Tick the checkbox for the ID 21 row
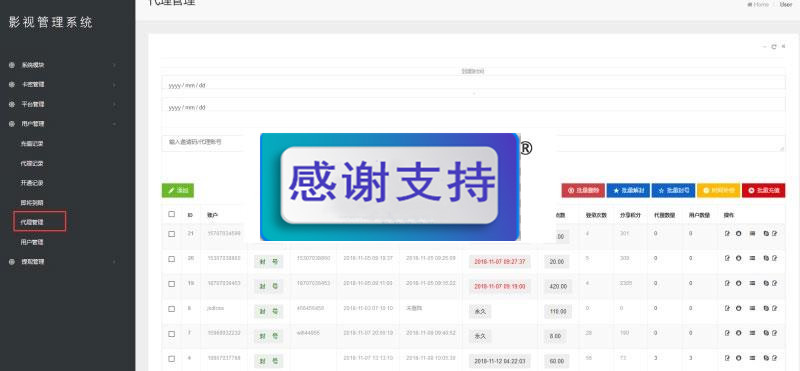The width and height of the screenshot is (800, 371). 171,234
